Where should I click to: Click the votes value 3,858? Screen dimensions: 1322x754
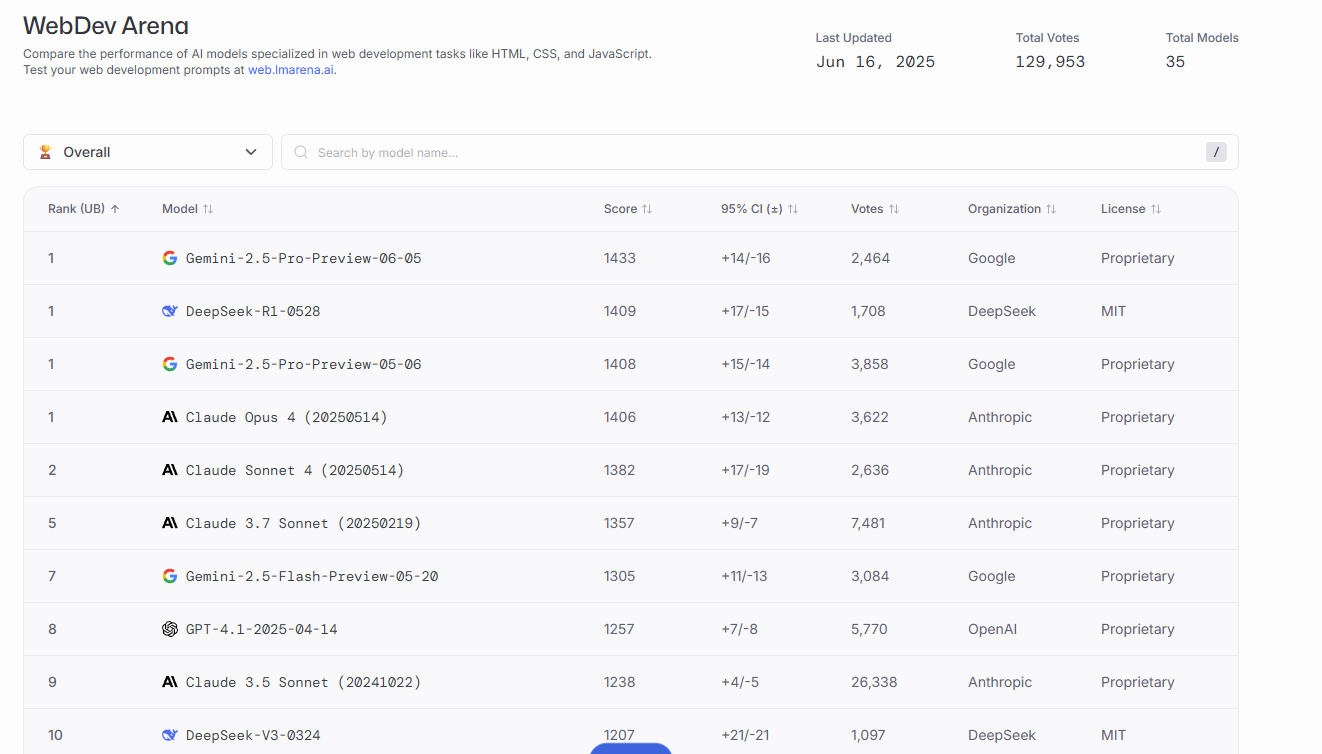870,364
